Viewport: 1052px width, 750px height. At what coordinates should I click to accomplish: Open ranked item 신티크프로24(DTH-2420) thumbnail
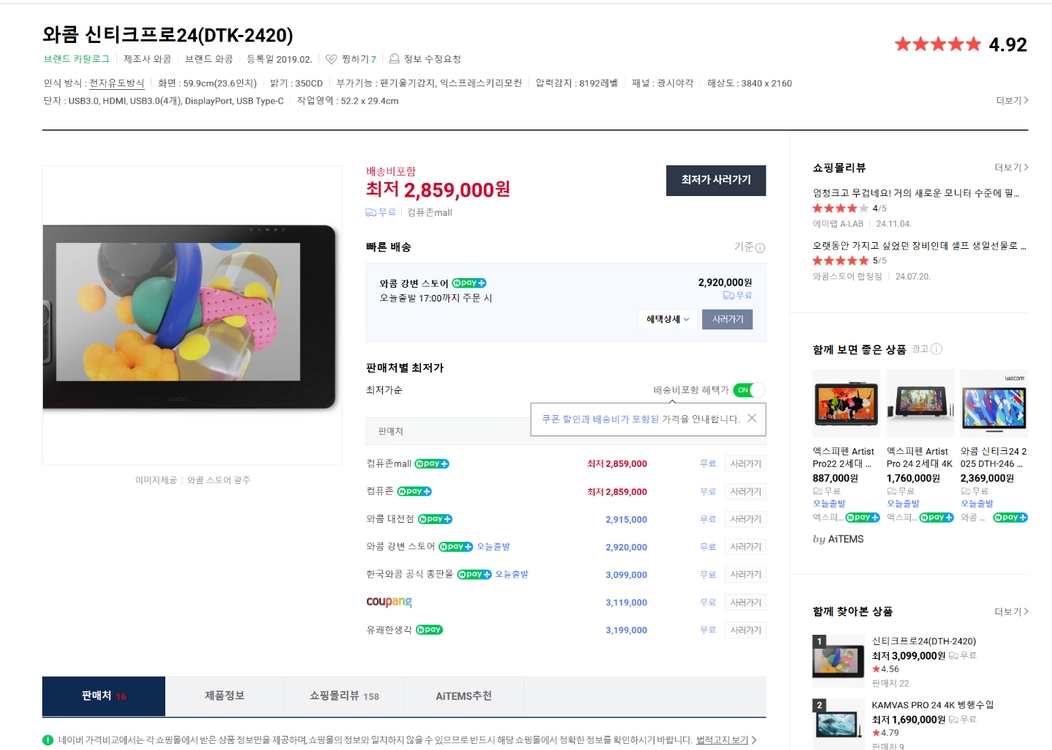pos(838,661)
